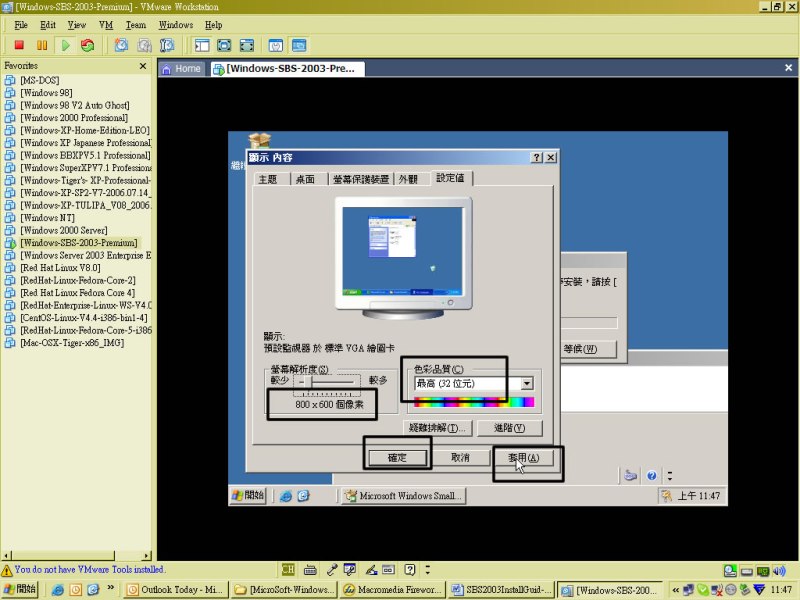Click the language bar help question icon

(x=410, y=569)
